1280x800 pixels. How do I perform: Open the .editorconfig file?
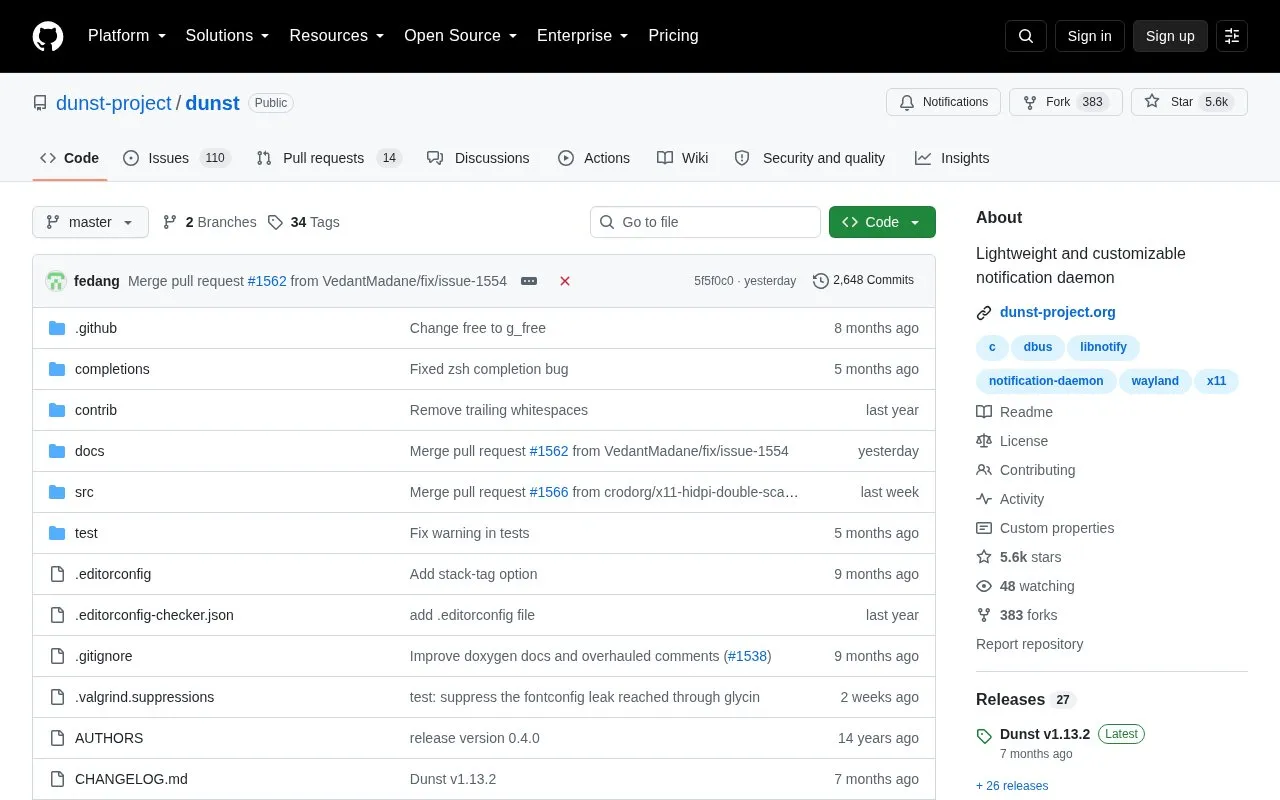click(113, 574)
